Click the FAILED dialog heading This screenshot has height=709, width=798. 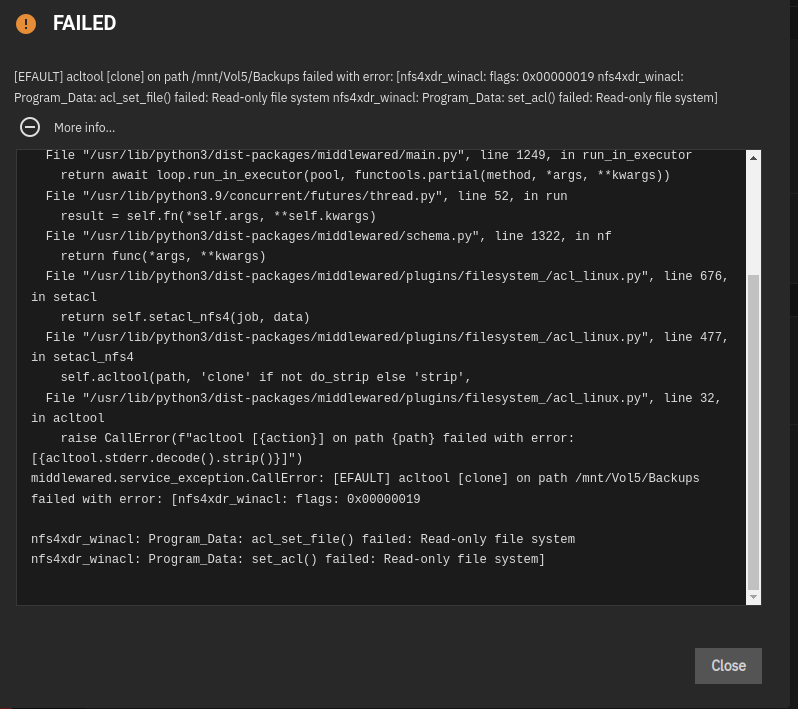84,23
